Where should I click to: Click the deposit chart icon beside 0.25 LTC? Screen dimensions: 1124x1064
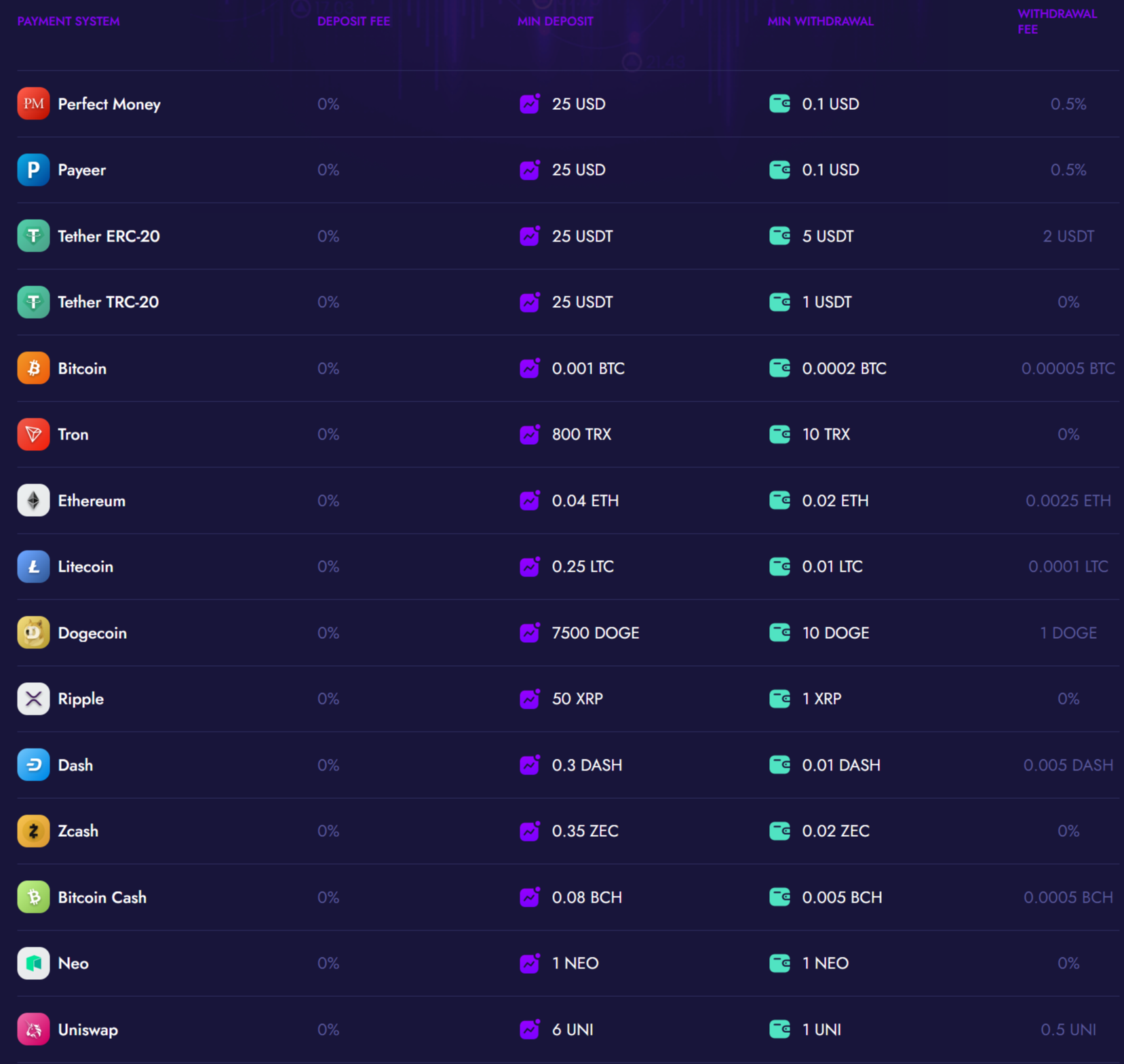click(530, 566)
